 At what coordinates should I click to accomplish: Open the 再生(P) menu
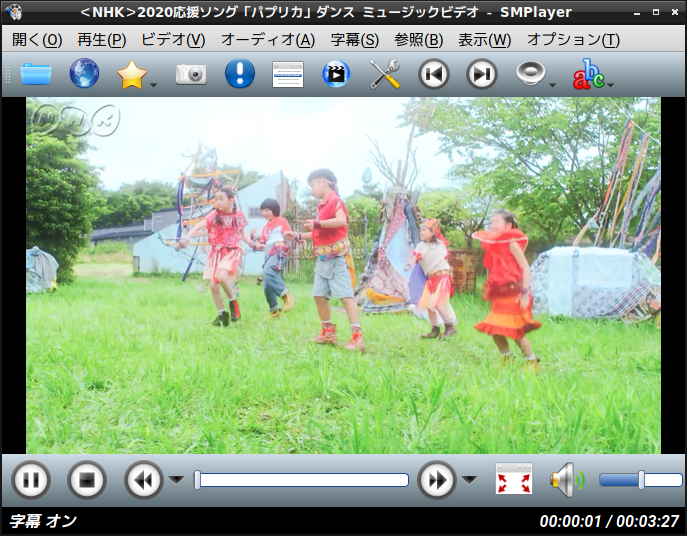click(102, 40)
